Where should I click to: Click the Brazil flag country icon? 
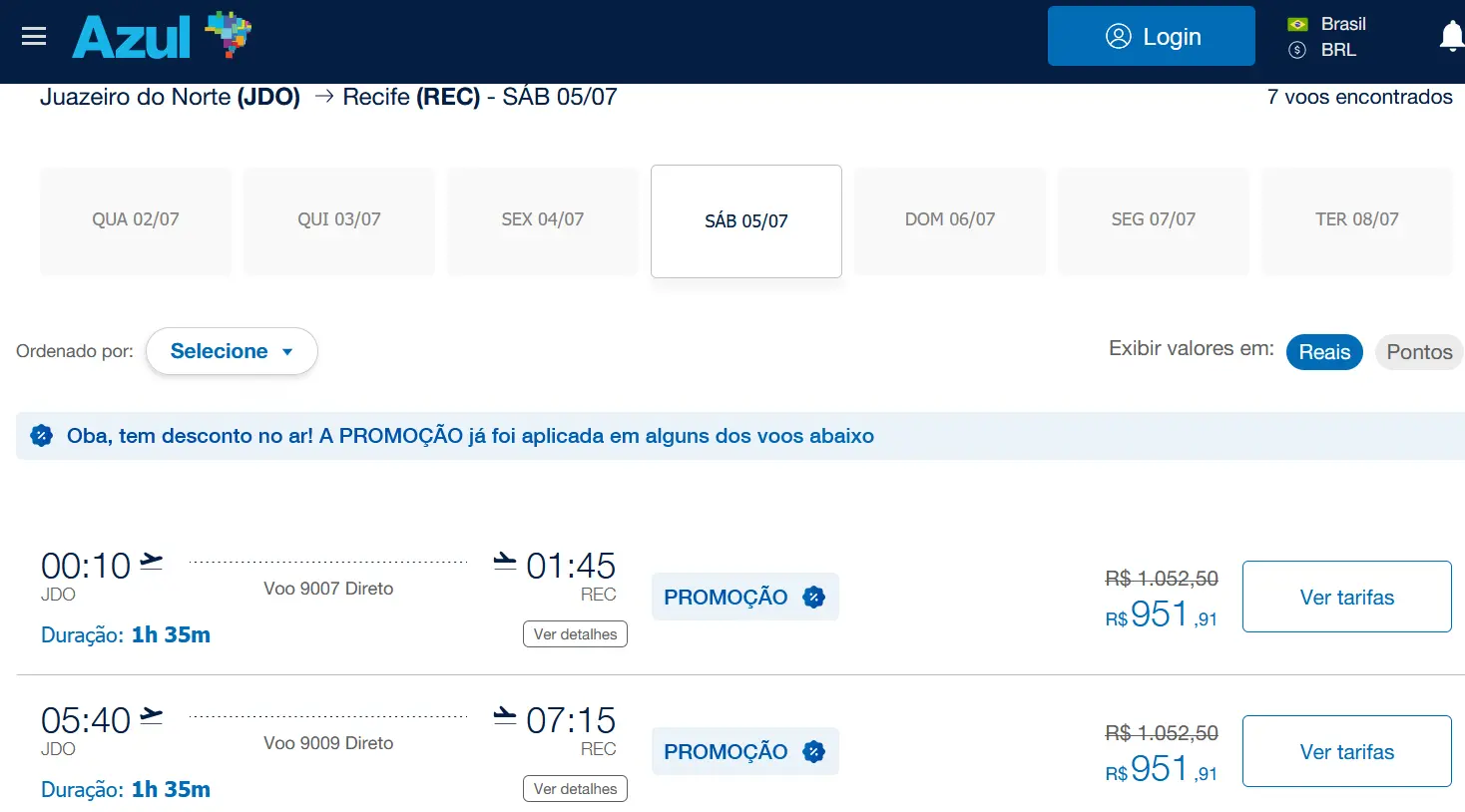1297,24
